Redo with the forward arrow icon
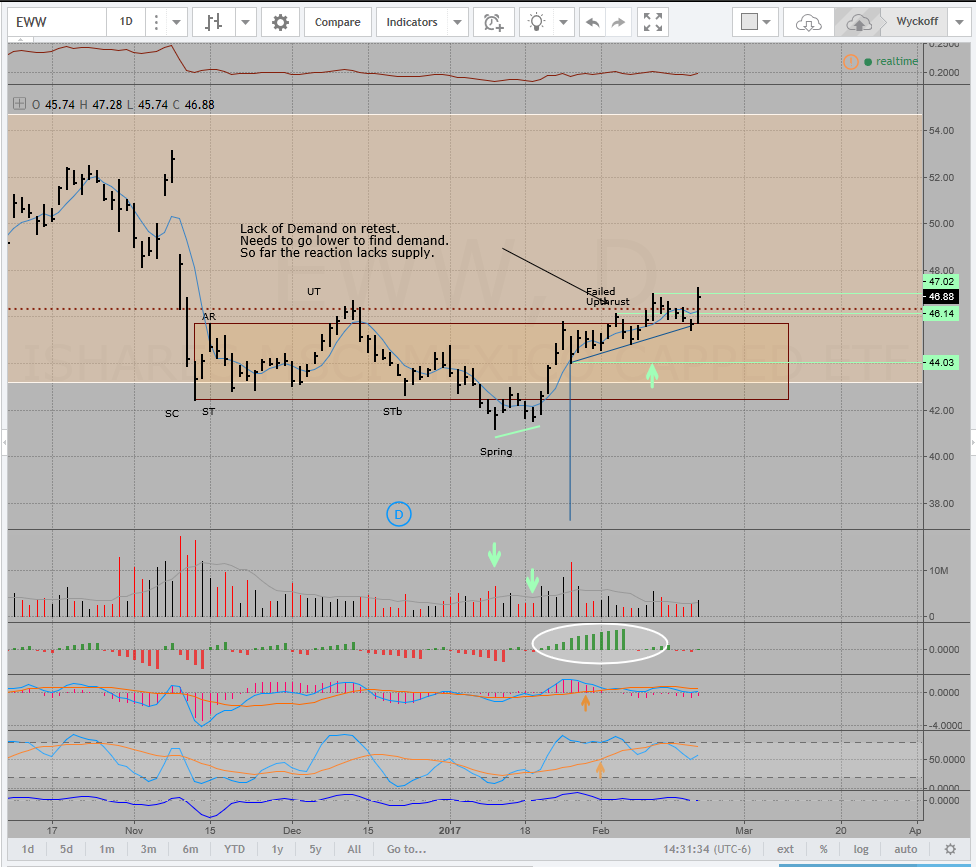This screenshot has width=976, height=867. (619, 22)
